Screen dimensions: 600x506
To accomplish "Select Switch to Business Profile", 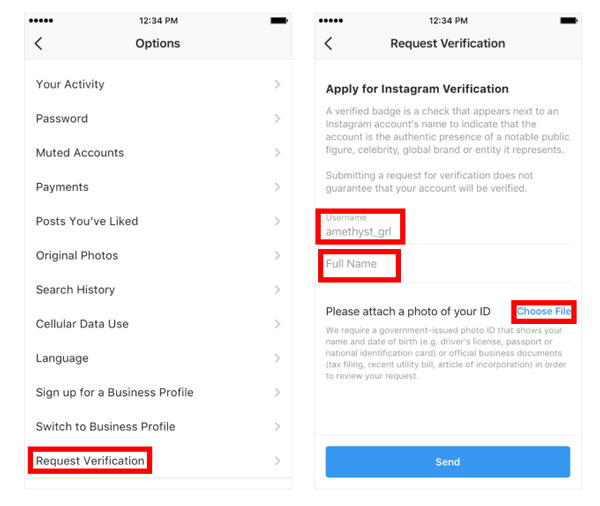I will (158, 426).
